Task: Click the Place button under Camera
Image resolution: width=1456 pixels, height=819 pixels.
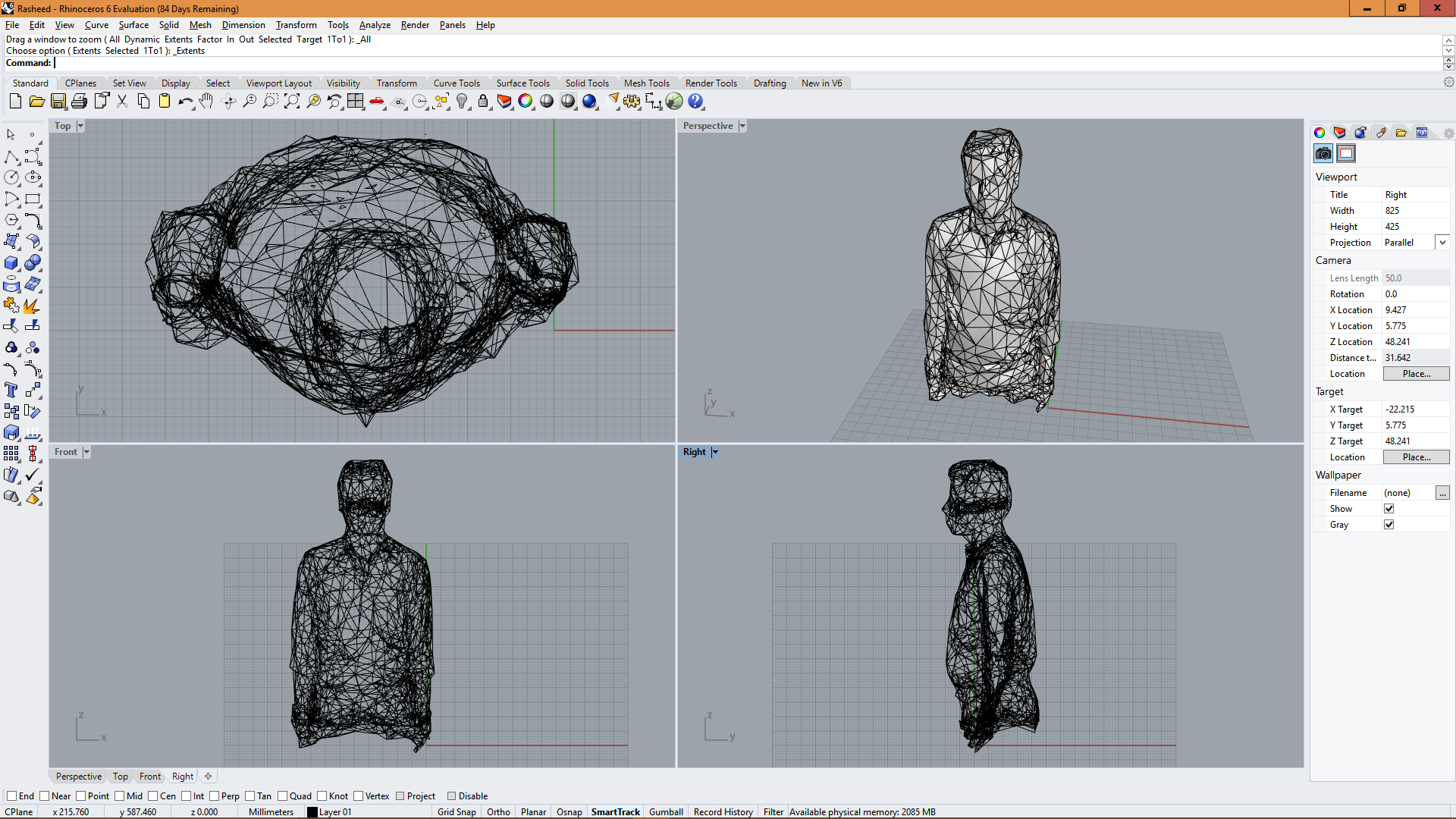Action: point(1416,374)
